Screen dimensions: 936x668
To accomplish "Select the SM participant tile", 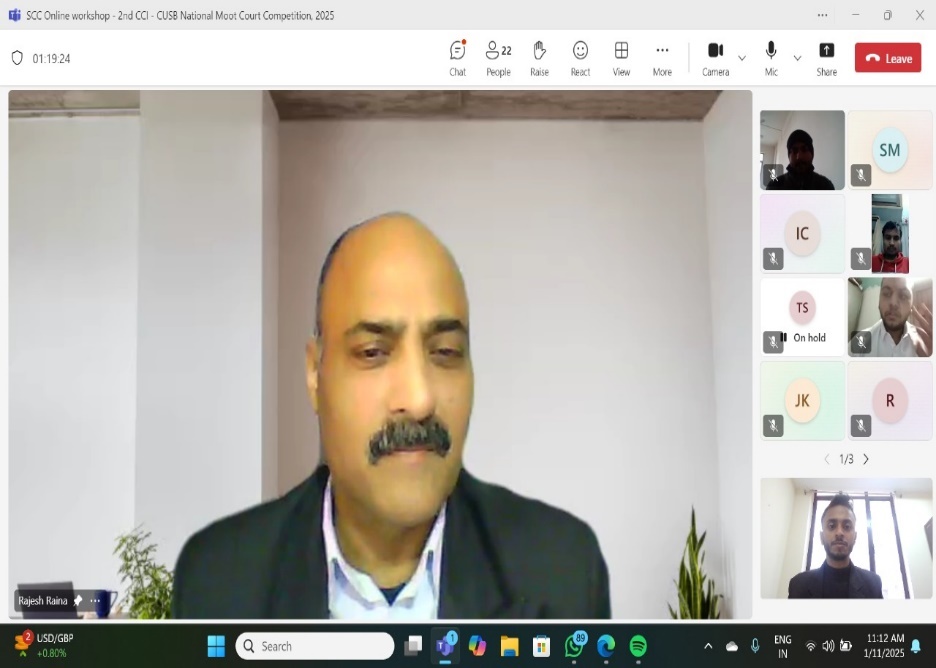I will (889, 150).
